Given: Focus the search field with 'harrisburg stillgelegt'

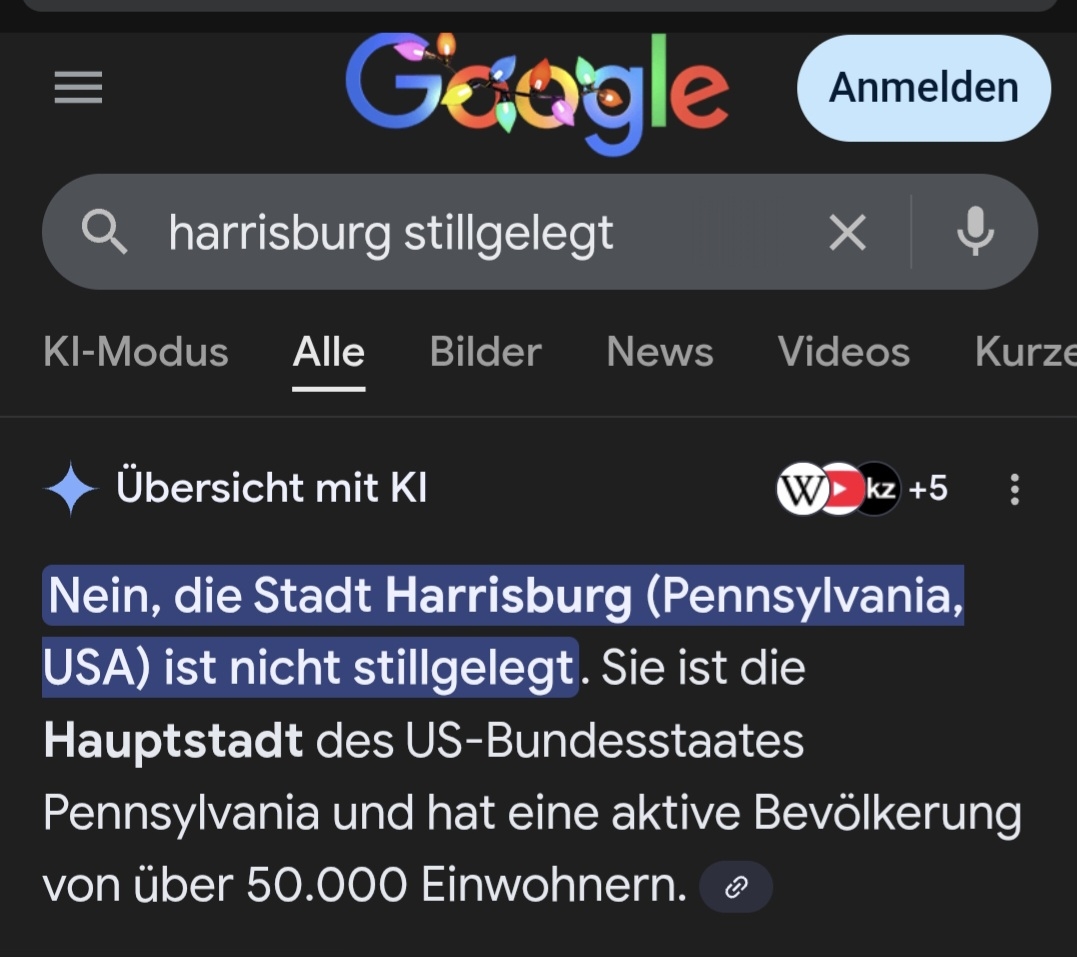Looking at the screenshot, I should (x=480, y=233).
